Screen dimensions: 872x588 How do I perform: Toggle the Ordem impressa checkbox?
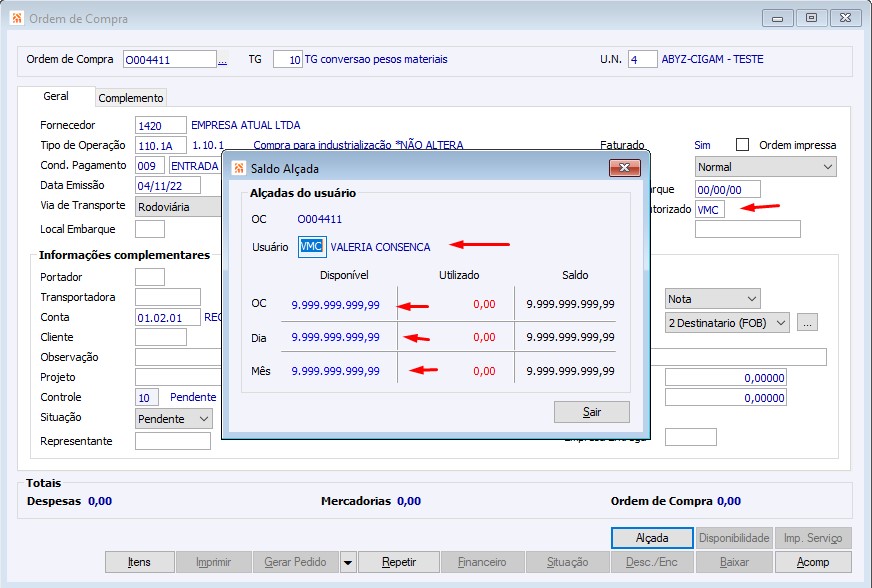tap(742, 145)
